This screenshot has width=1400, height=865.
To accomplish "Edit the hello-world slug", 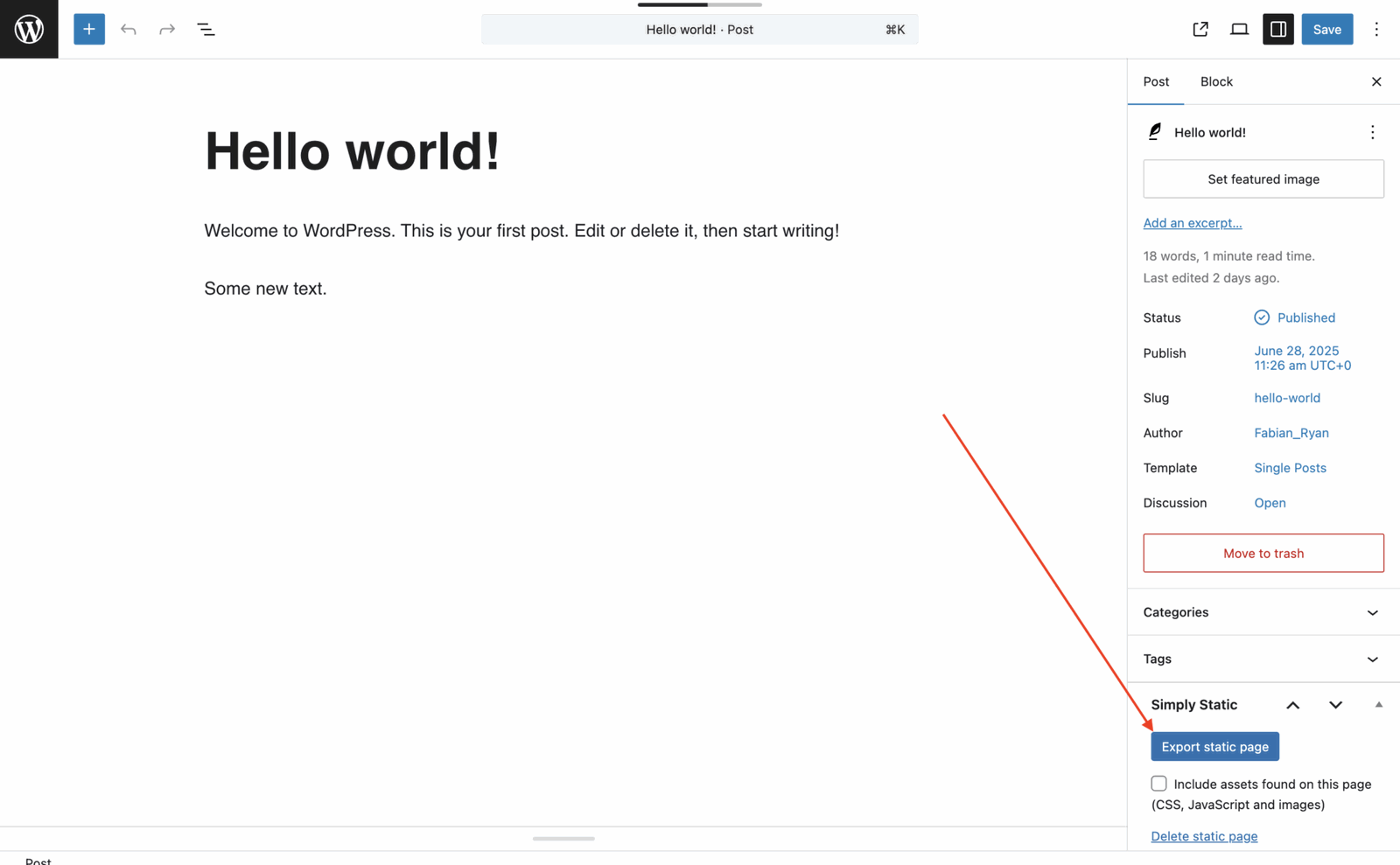I will click(x=1287, y=398).
